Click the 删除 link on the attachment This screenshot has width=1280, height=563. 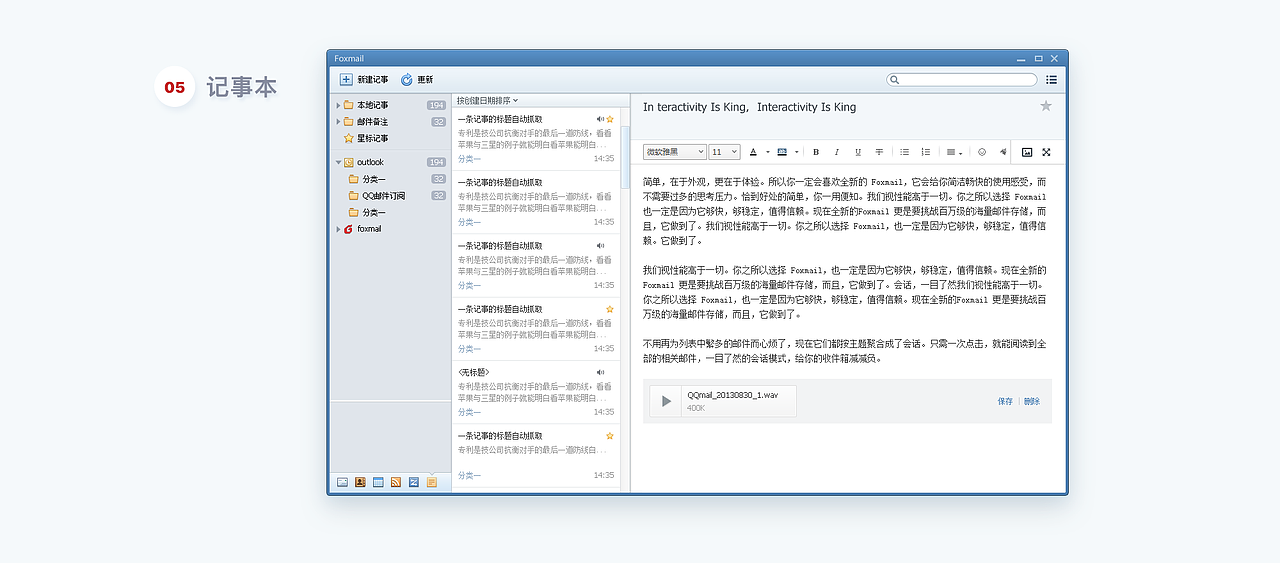tap(1032, 401)
